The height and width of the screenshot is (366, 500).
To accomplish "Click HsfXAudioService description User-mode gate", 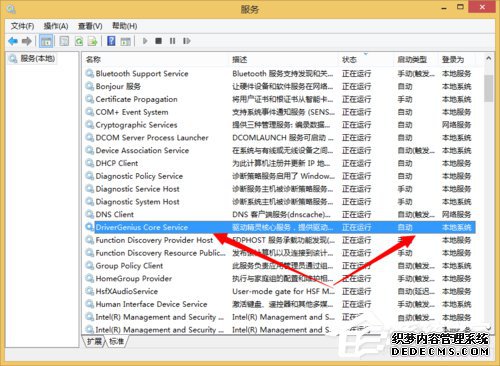I will 283,291.
